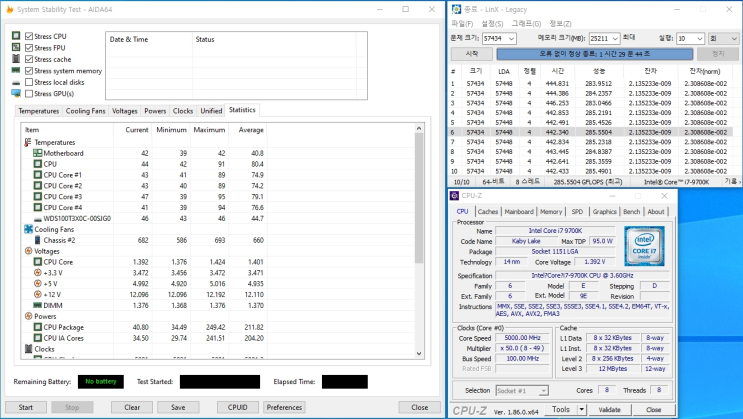Click the Clocks group icon
The height and width of the screenshot is (419, 743).
(28, 349)
